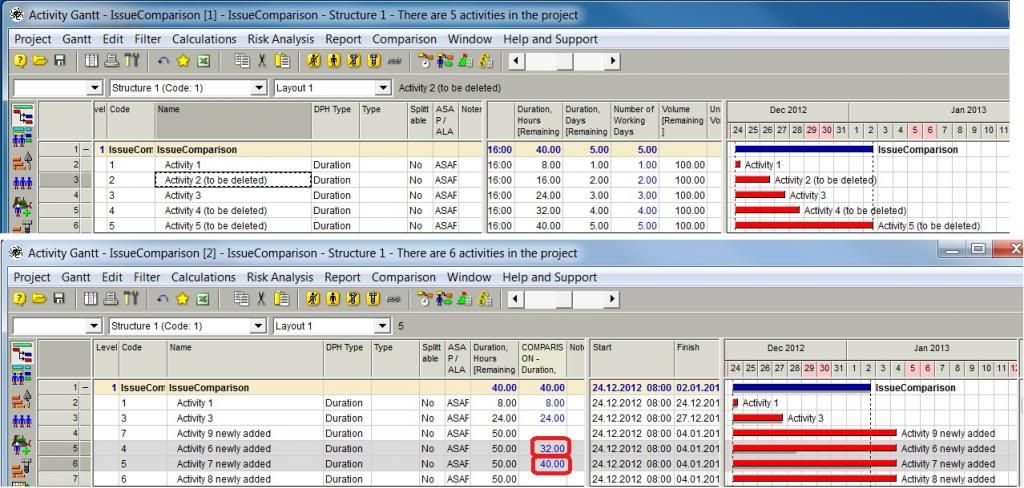This screenshot has height=488, width=1024.
Task: Cut selection with scissors icon in window [1]
Action: [x=262, y=61]
